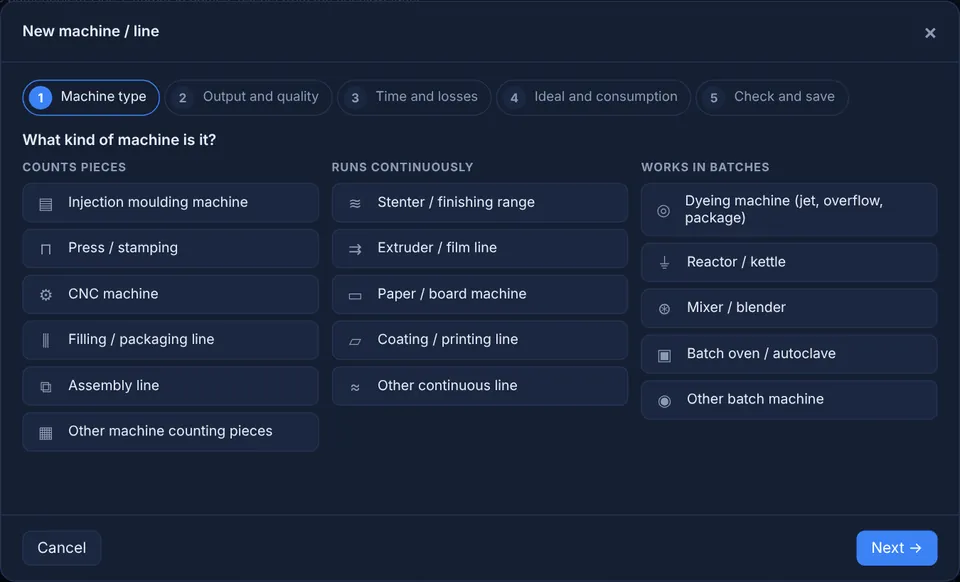960x582 pixels.
Task: Go to step 5 Check and save
Action: pyautogui.click(x=772, y=97)
